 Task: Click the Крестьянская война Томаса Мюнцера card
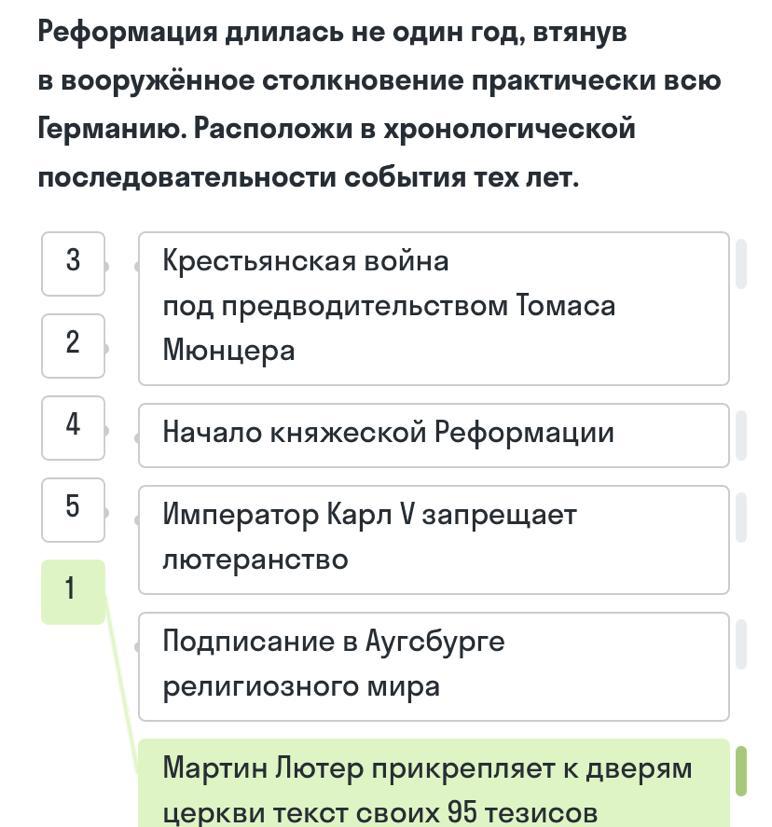pyautogui.click(x=433, y=309)
